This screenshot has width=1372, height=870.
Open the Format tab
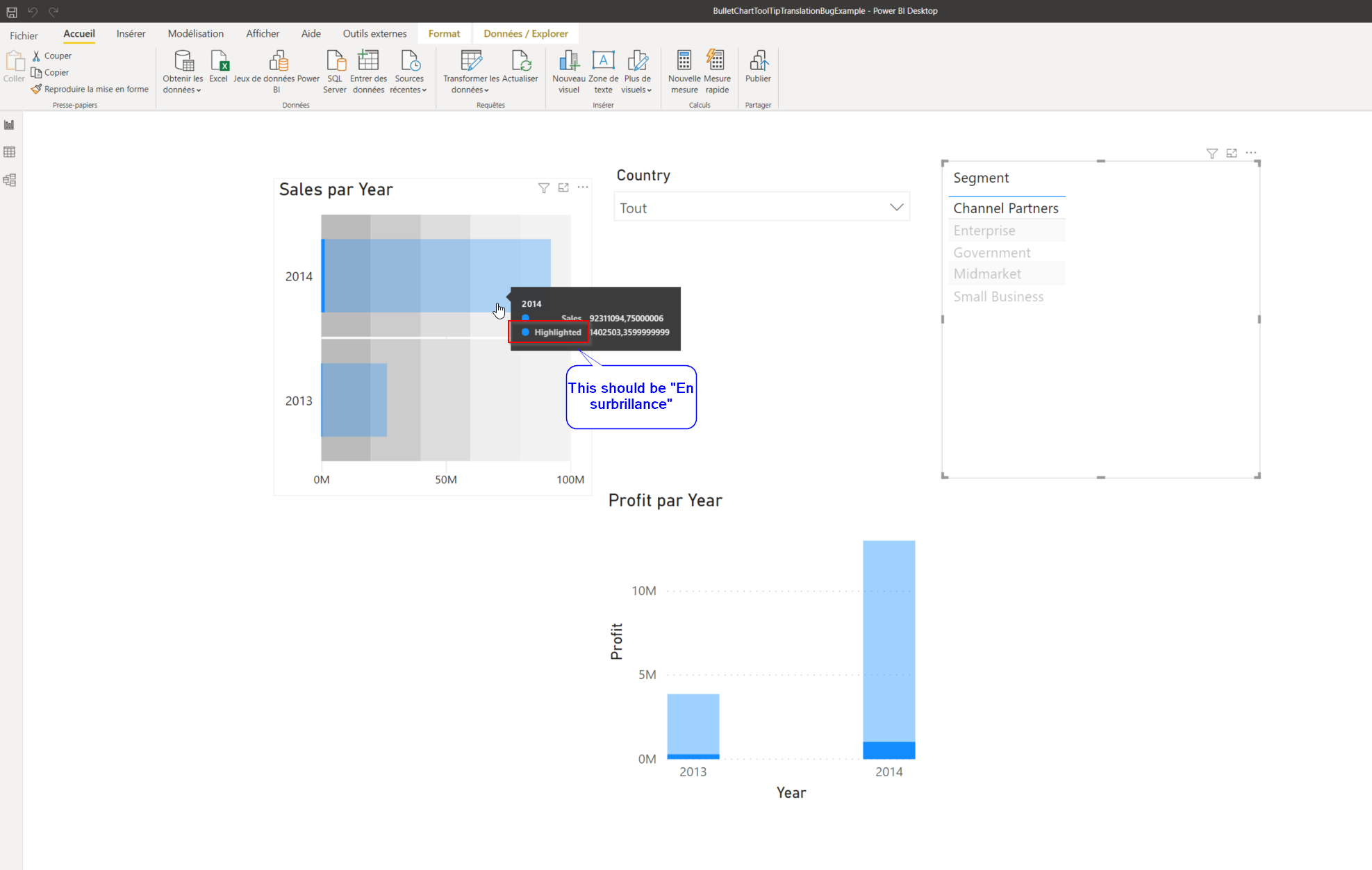[445, 33]
